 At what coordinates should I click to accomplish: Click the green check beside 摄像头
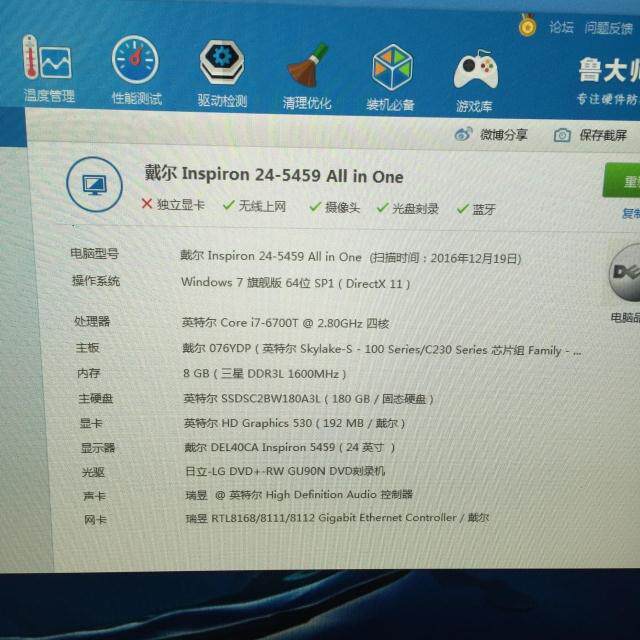[315, 207]
